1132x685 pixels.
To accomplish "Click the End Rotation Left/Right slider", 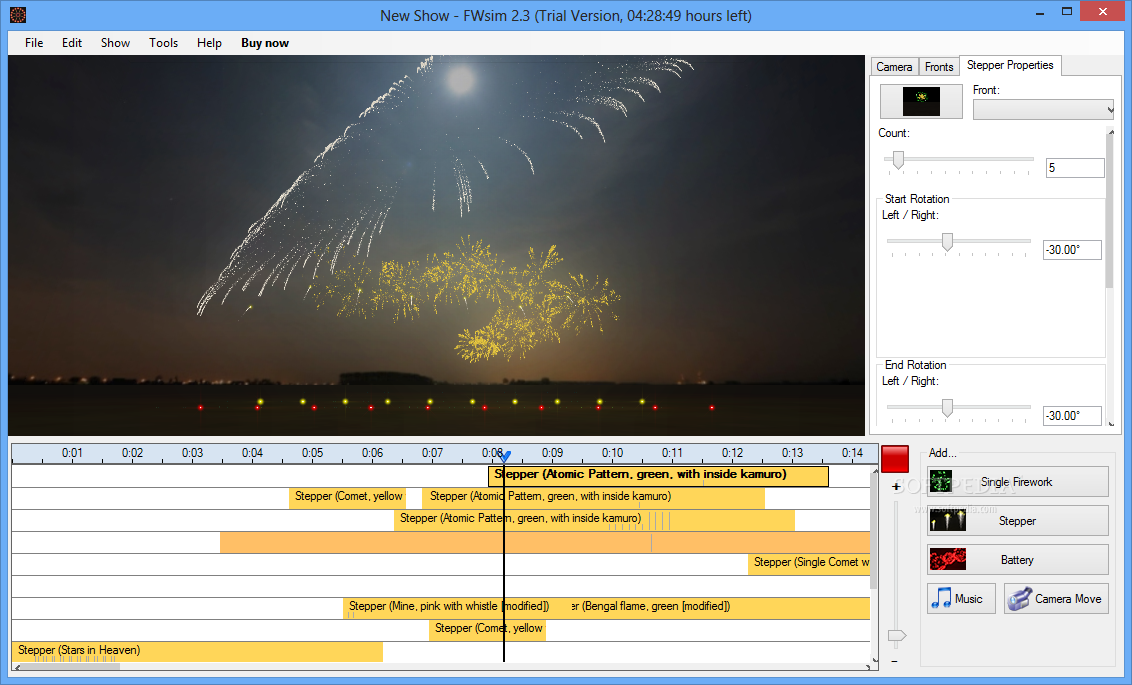I will (959, 409).
